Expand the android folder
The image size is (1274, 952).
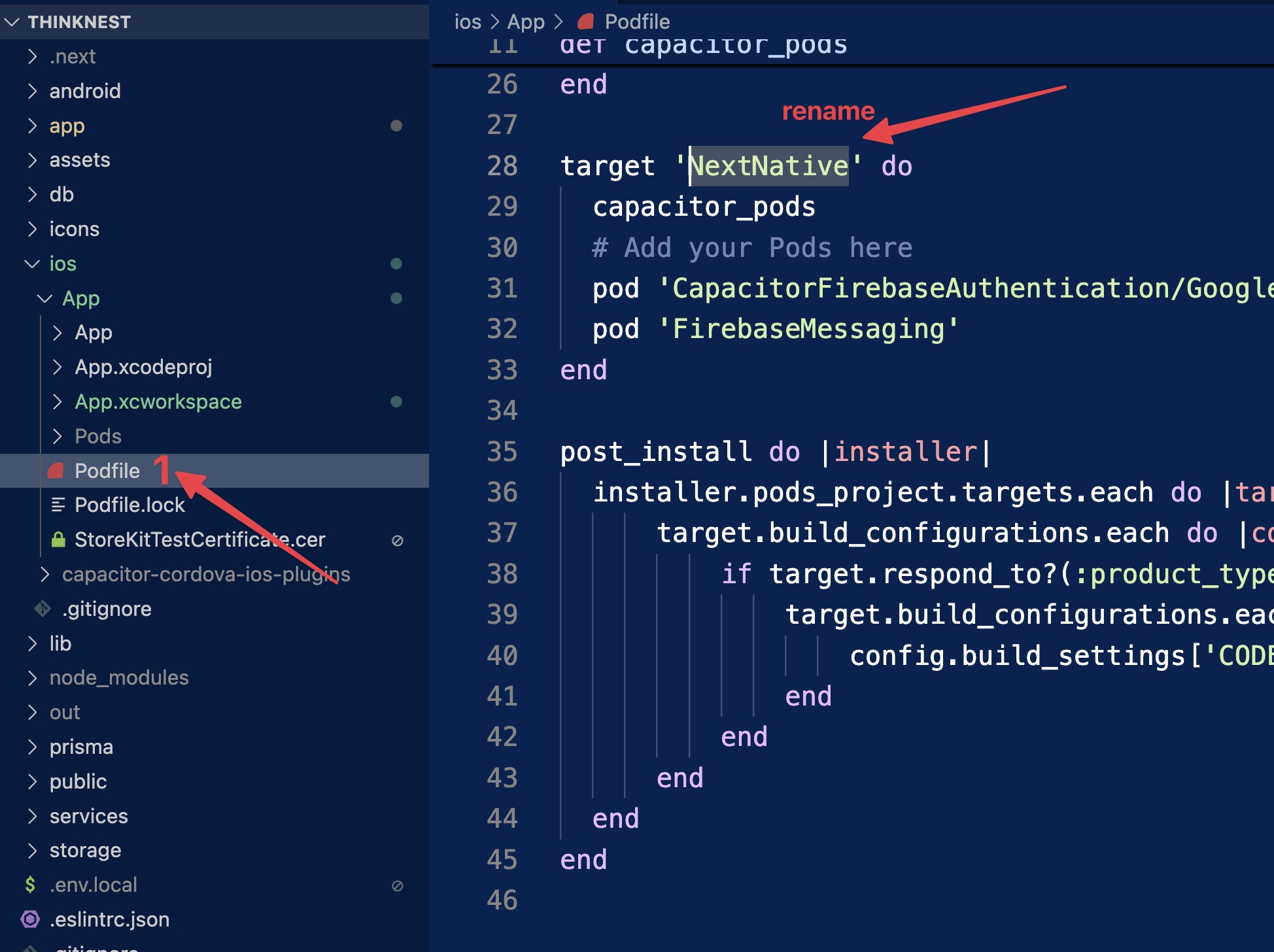(x=32, y=91)
